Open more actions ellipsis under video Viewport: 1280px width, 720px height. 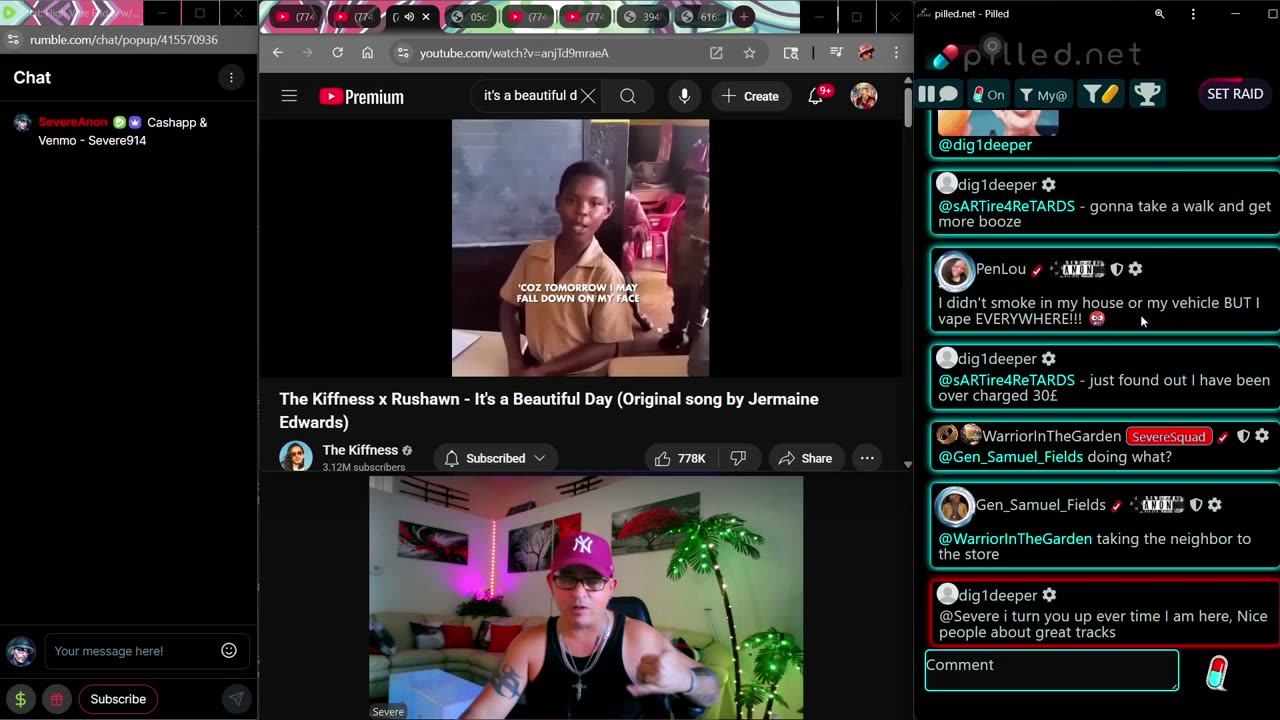point(867,458)
